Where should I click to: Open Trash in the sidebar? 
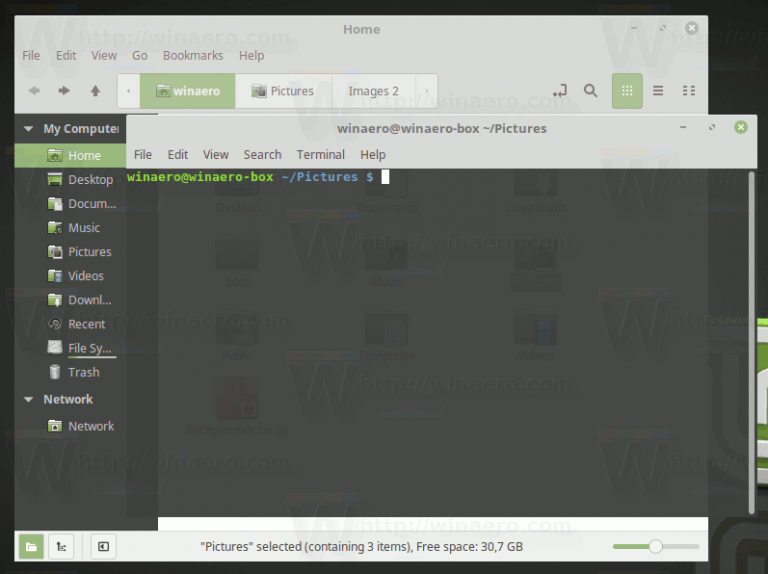pos(70,372)
